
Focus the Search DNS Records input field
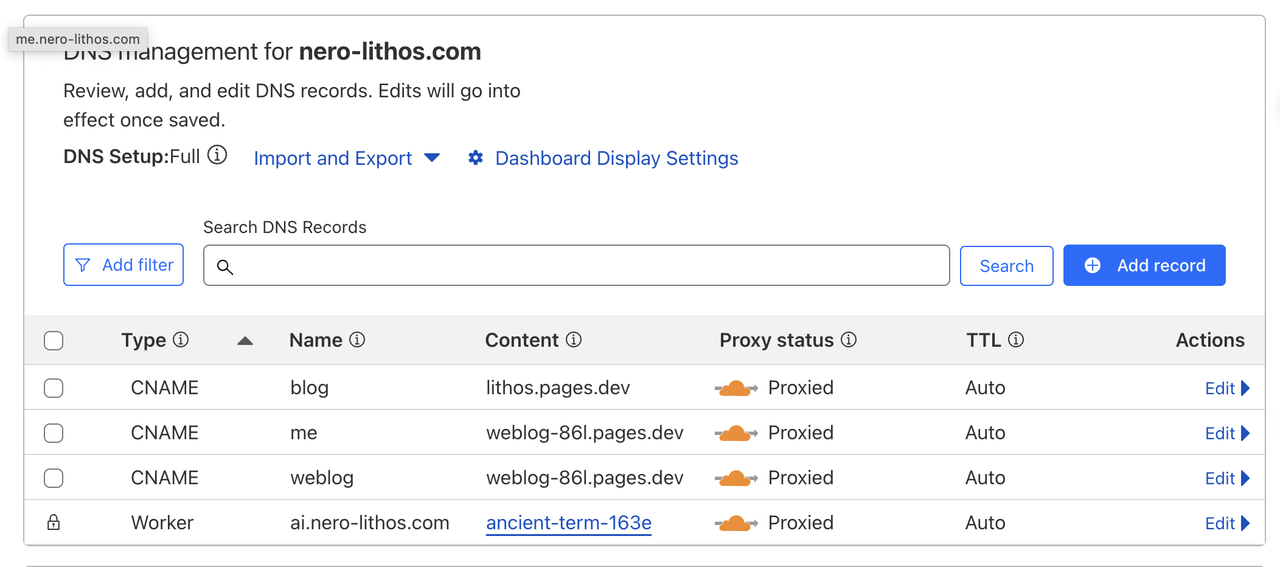576,266
